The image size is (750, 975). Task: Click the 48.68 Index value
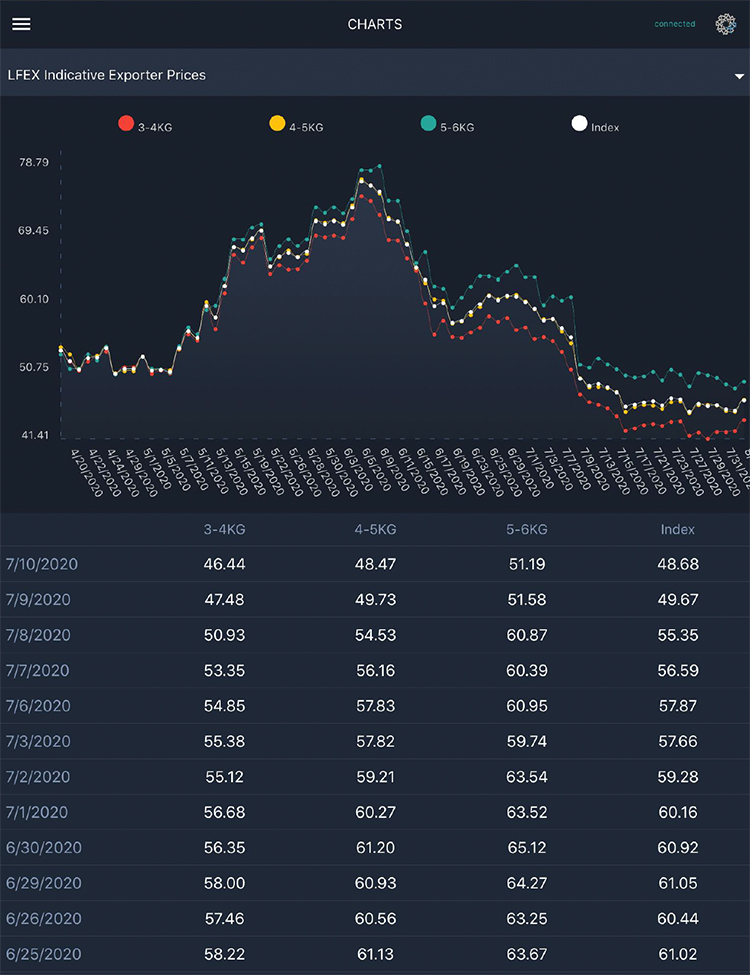(x=678, y=564)
